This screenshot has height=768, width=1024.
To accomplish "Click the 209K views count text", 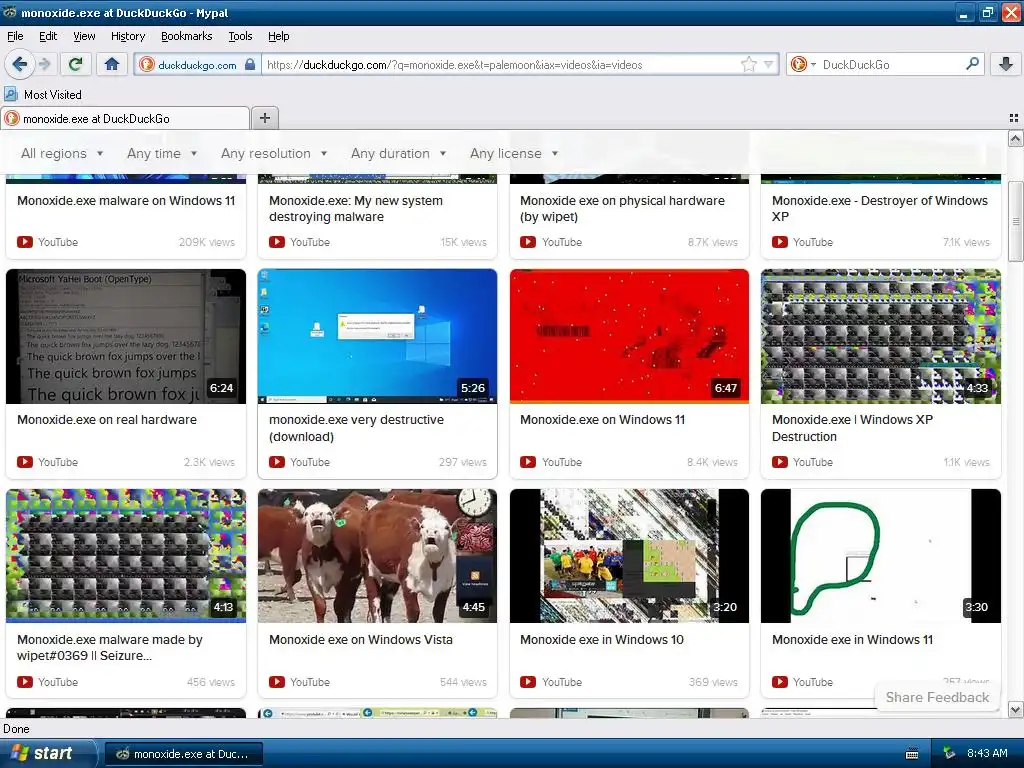I will point(206,242).
